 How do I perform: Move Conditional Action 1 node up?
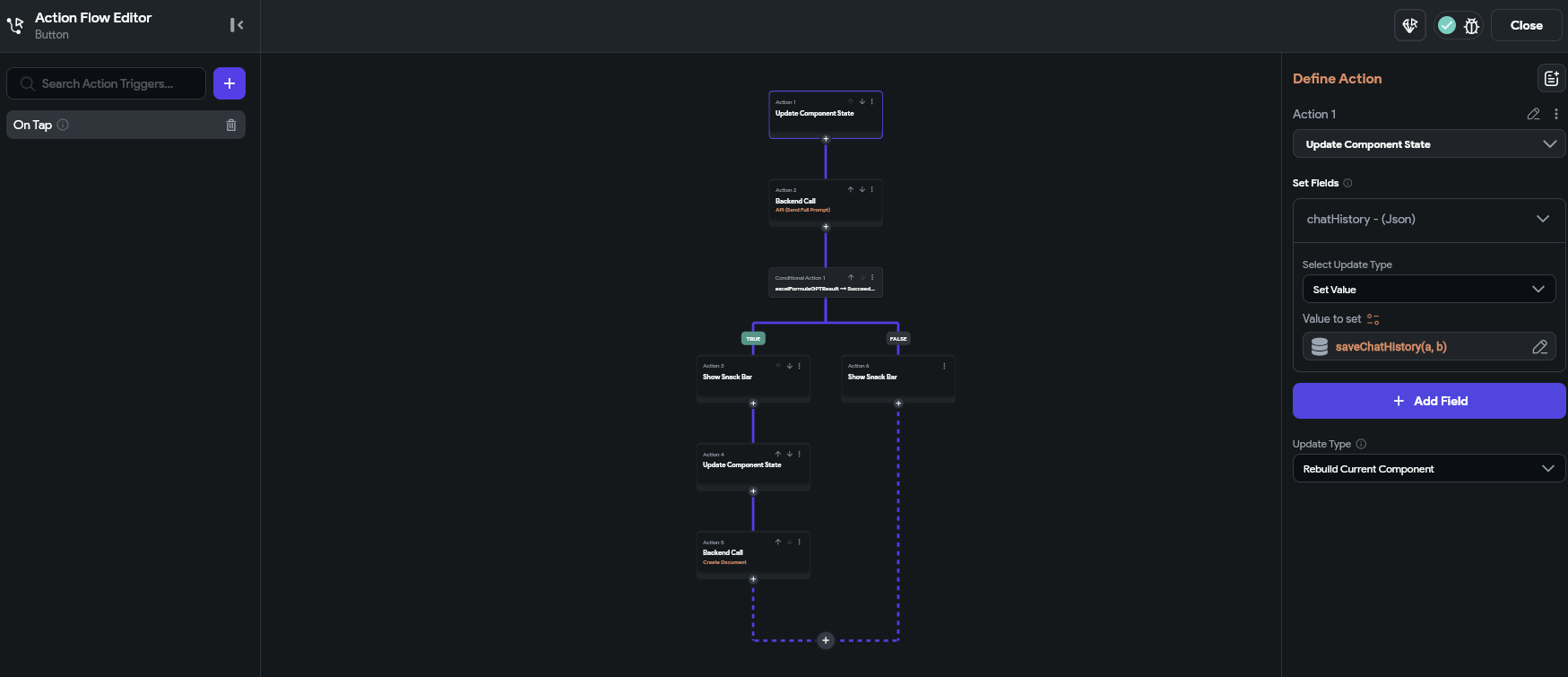click(x=851, y=277)
